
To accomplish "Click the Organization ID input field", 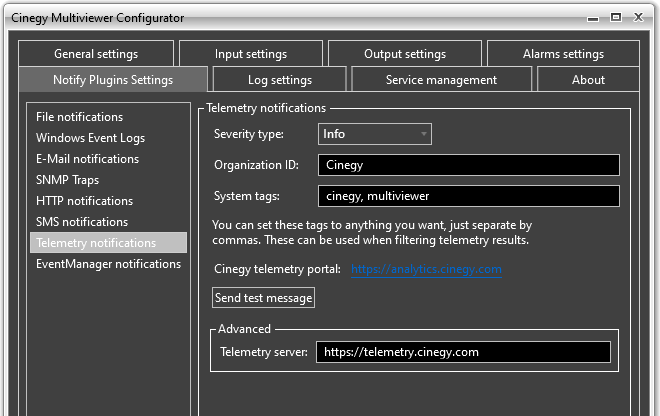I will pyautogui.click(x=468, y=165).
